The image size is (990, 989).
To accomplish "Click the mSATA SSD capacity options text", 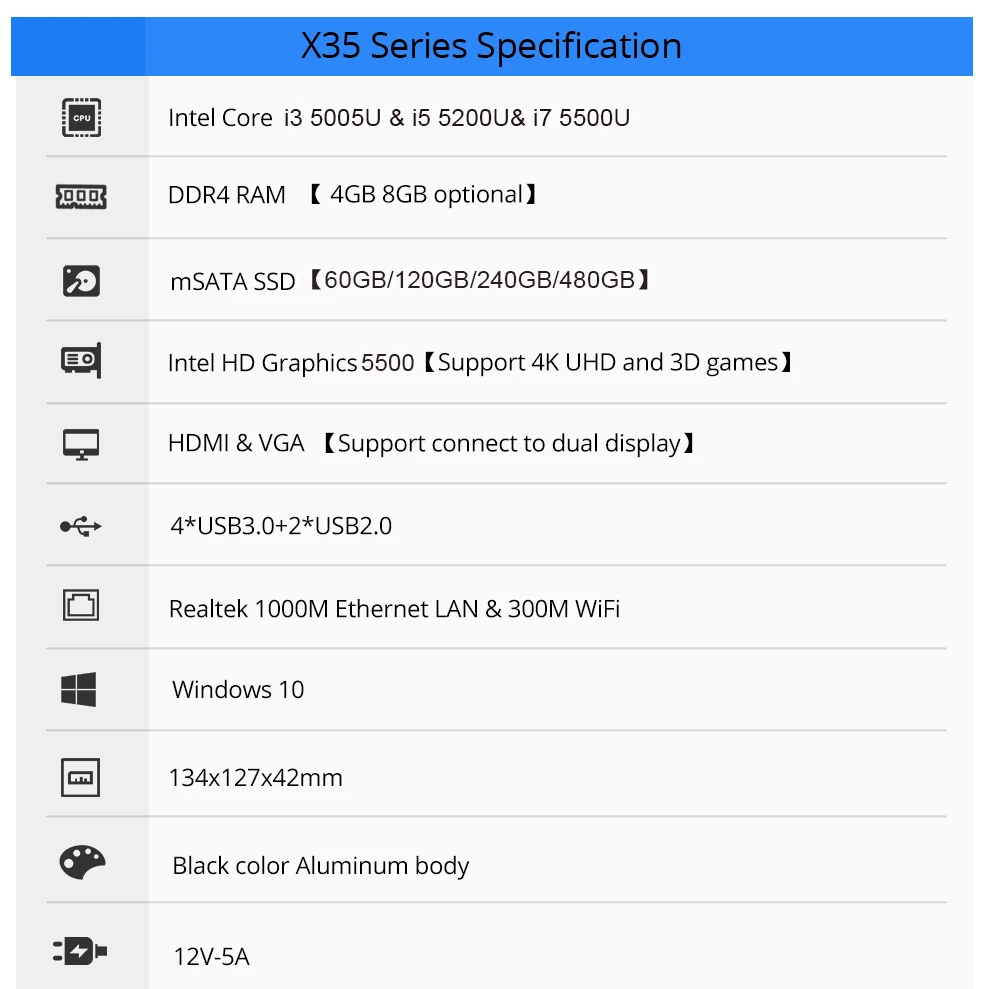I will coord(411,281).
